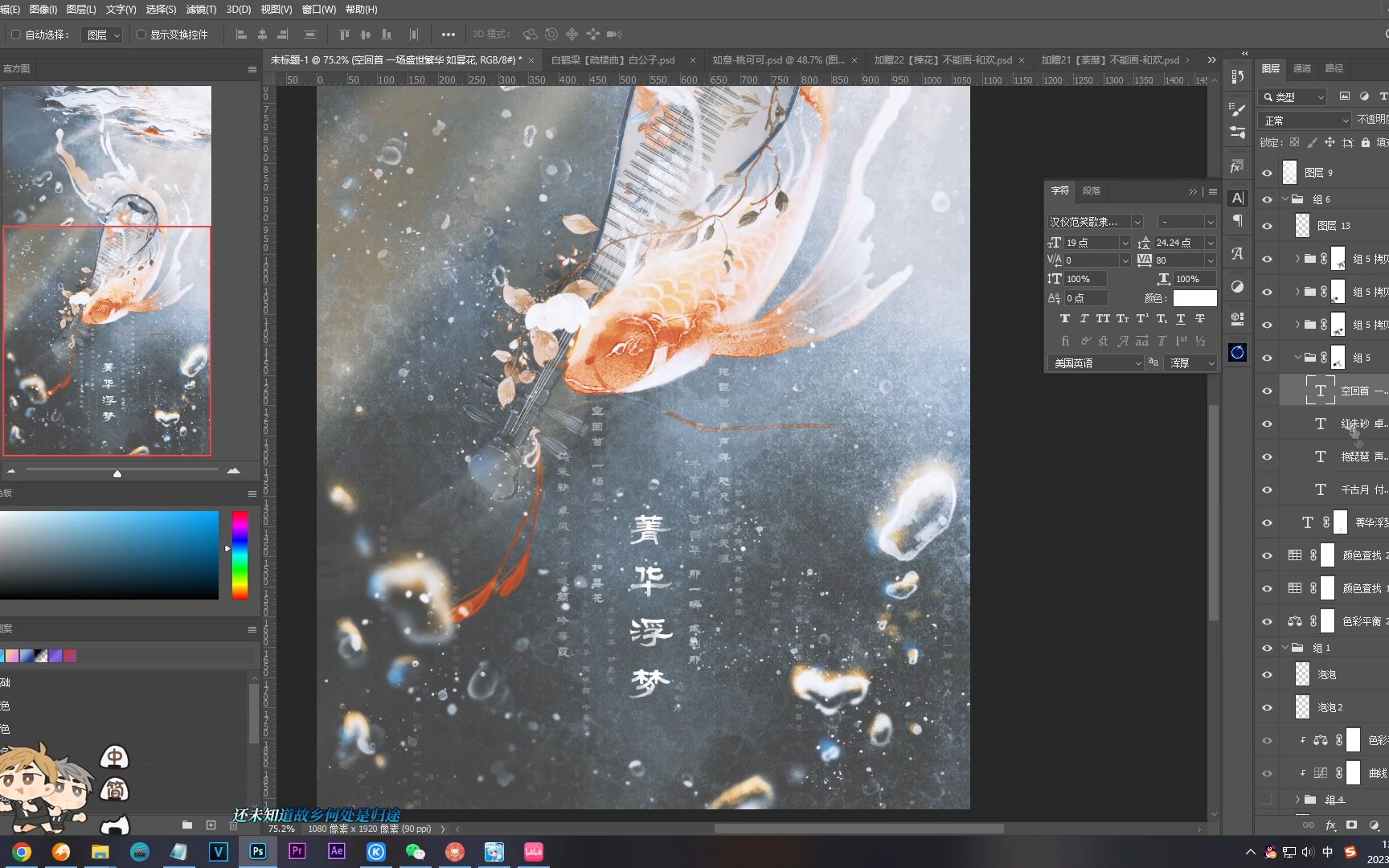The width and height of the screenshot is (1389, 868).
Task: Click the Lock All padlock icon
Action: 1365,142
